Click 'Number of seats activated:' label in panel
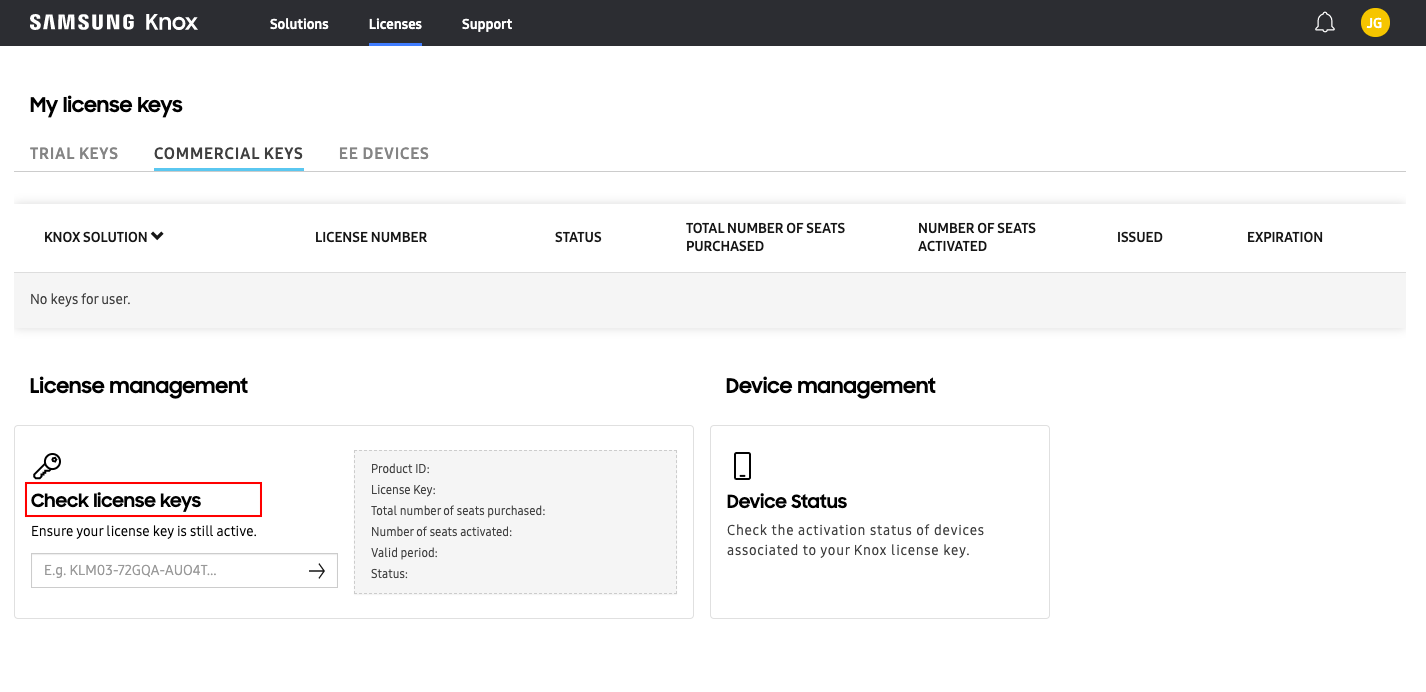 click(441, 531)
